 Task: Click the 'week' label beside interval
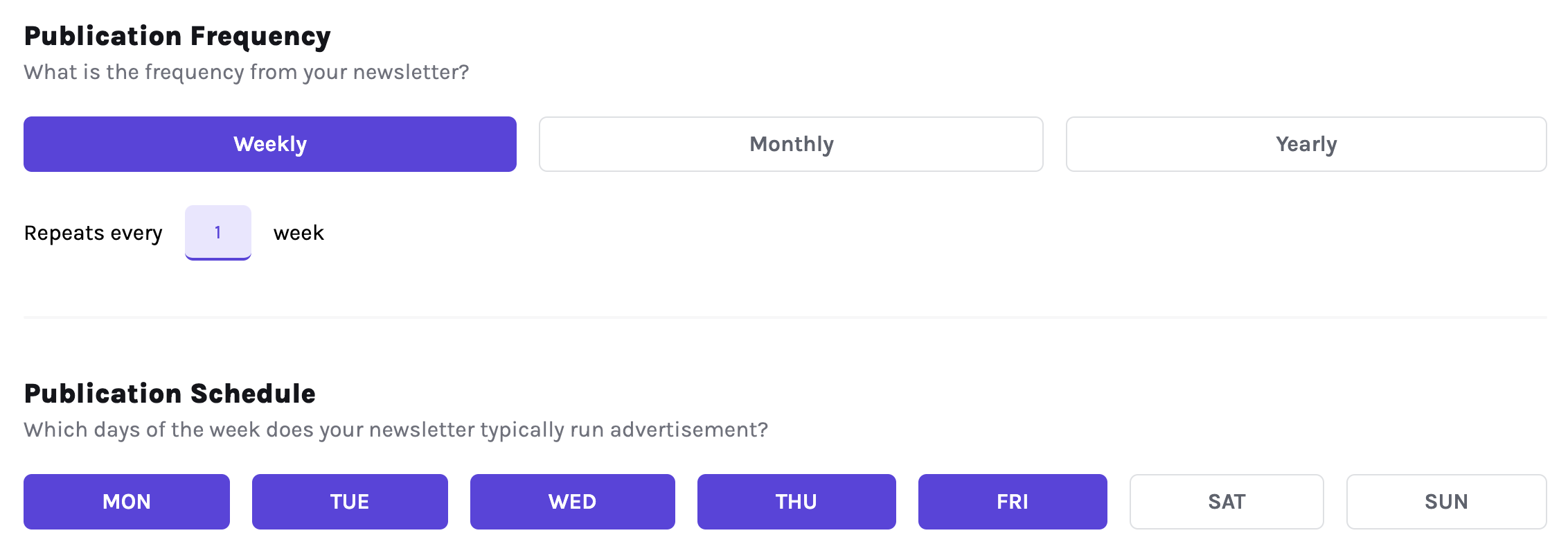[299, 233]
